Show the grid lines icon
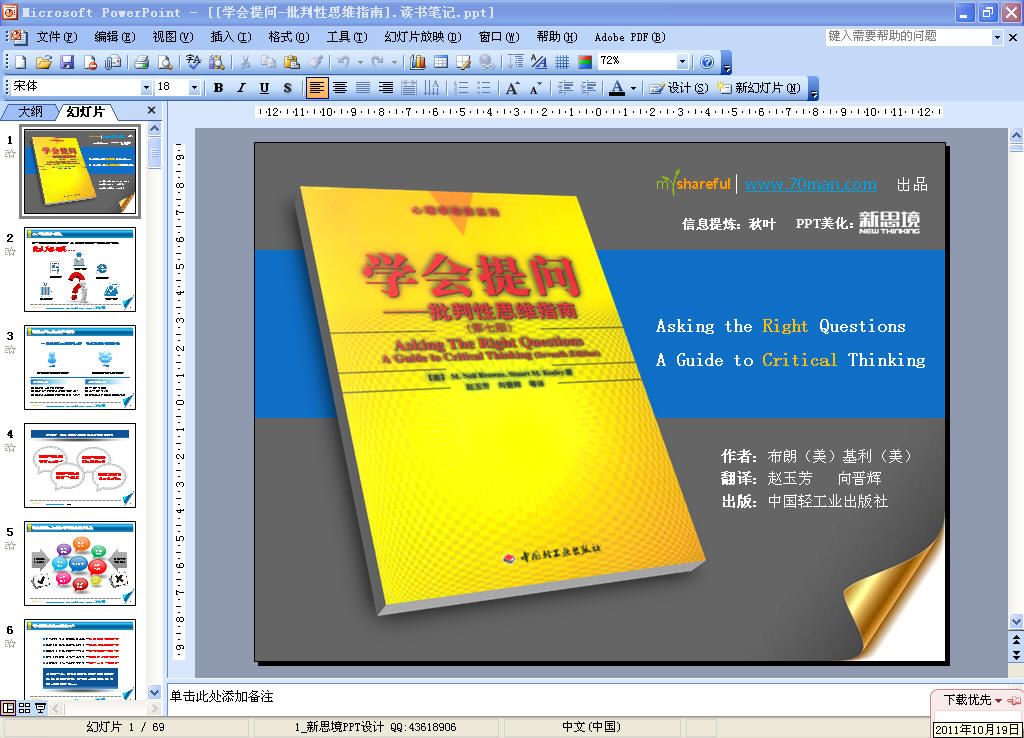 [562, 62]
